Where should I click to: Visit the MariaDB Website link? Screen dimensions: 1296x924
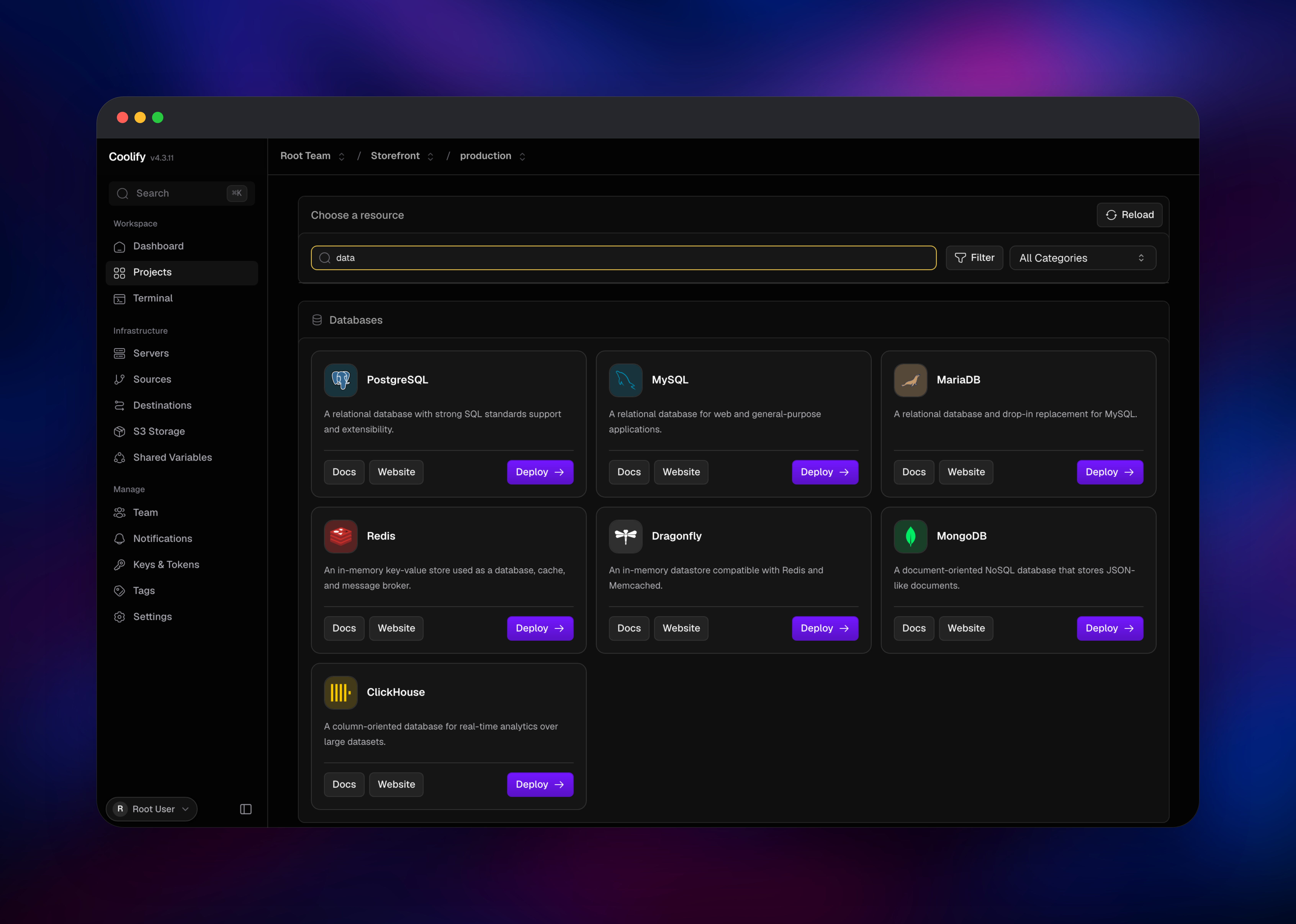966,472
